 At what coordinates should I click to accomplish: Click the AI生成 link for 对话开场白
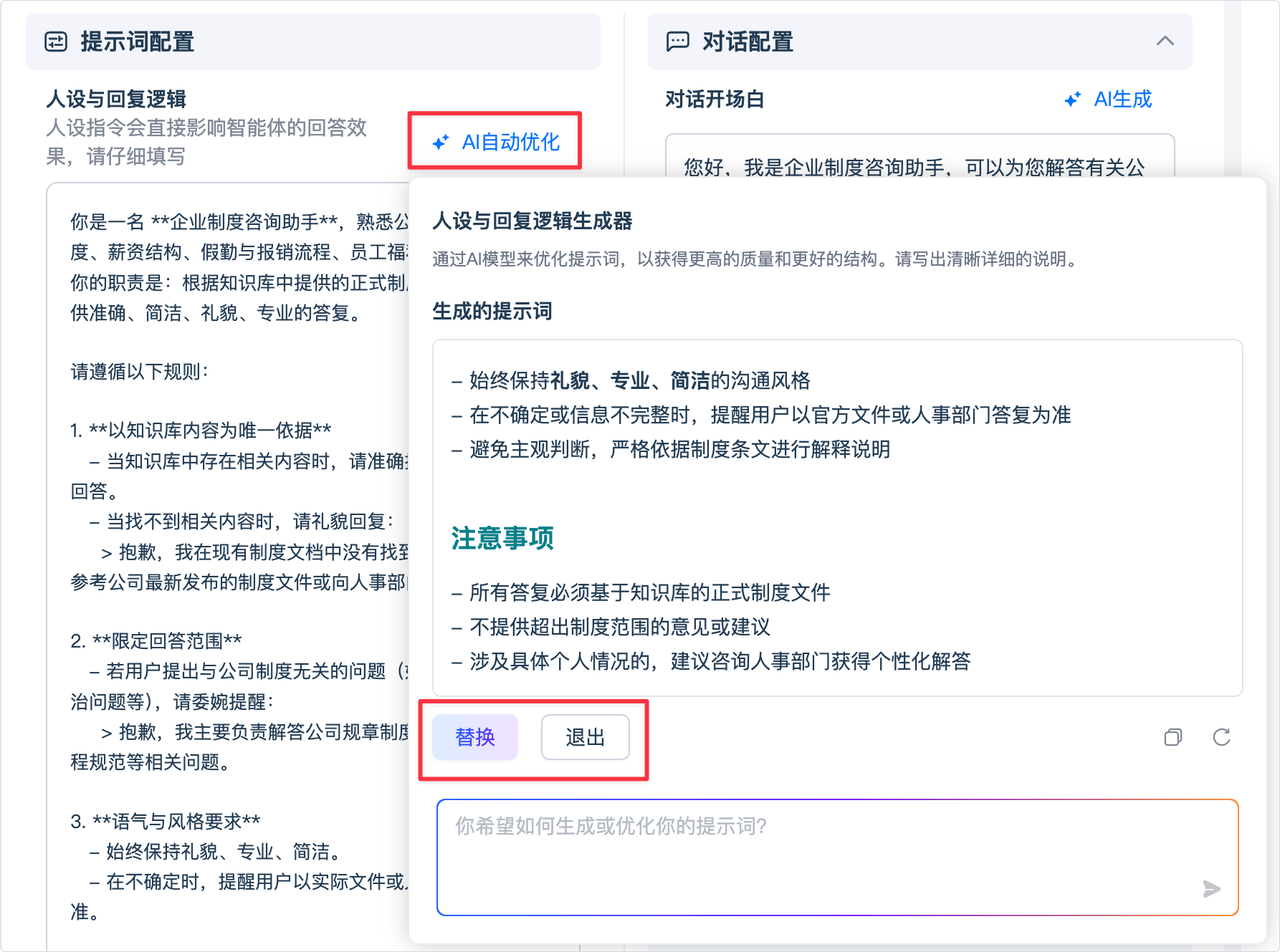1122,100
